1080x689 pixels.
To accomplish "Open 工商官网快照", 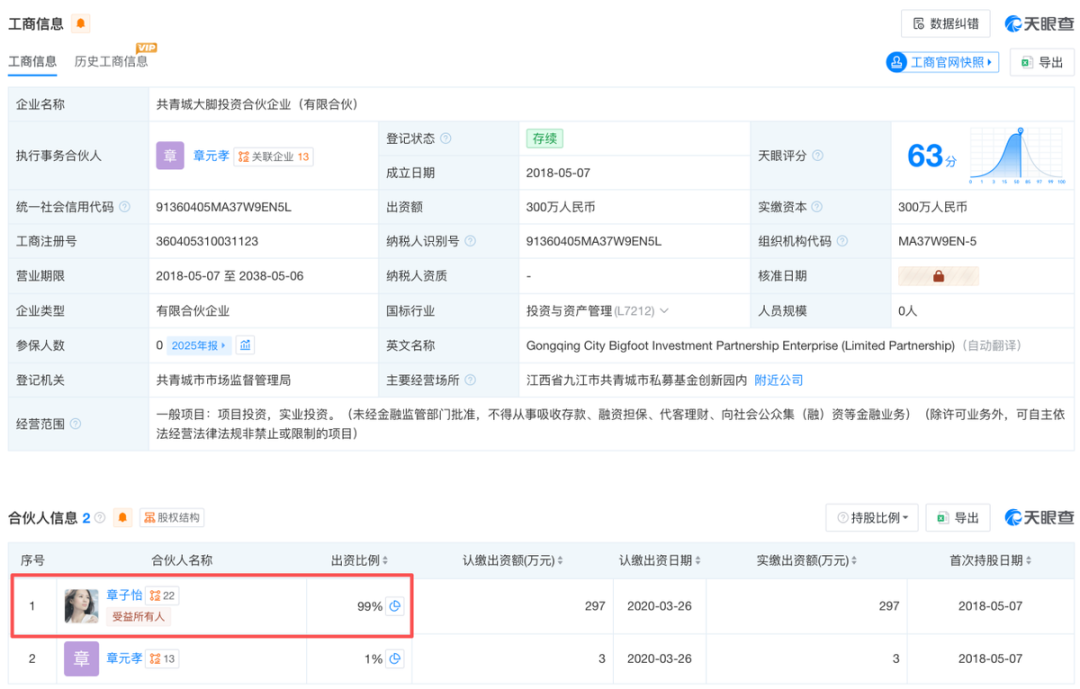I will click(942, 62).
